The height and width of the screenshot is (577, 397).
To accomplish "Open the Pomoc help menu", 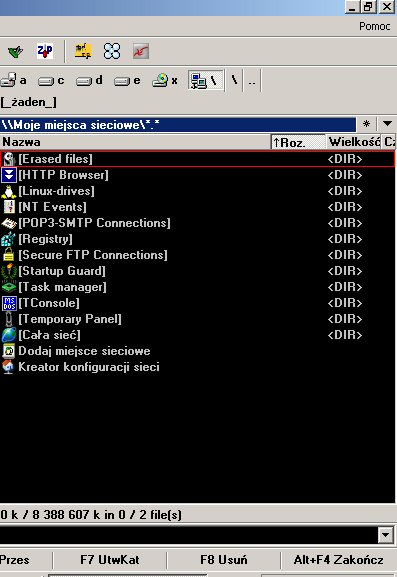I will [375, 26].
